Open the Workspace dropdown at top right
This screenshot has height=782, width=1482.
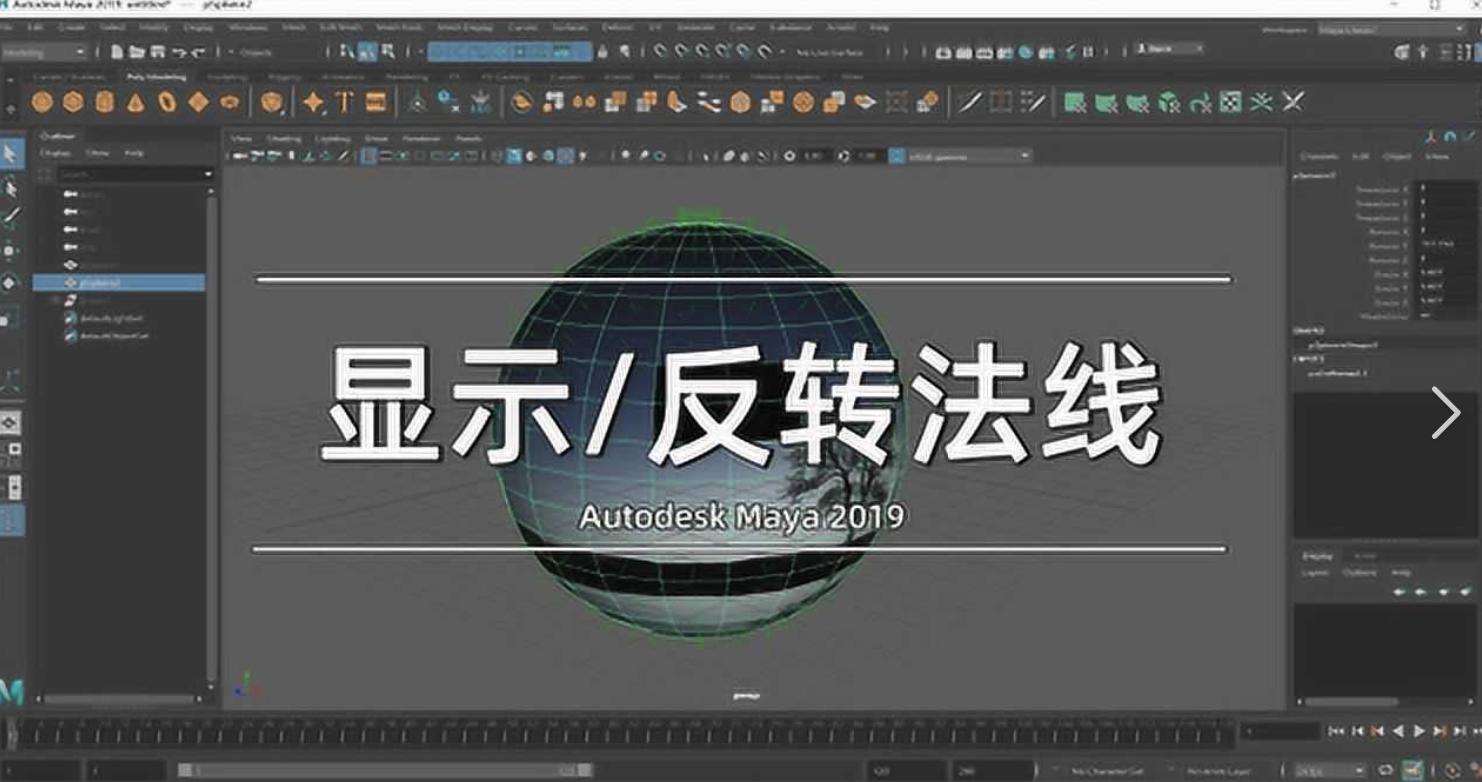[x=1390, y=30]
